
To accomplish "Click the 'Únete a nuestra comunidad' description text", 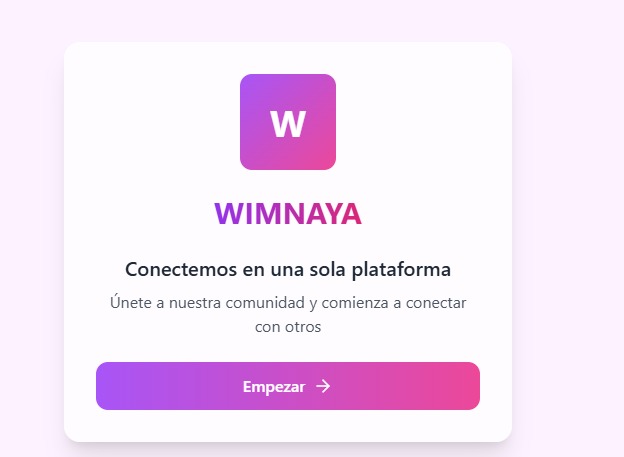I will [x=288, y=314].
